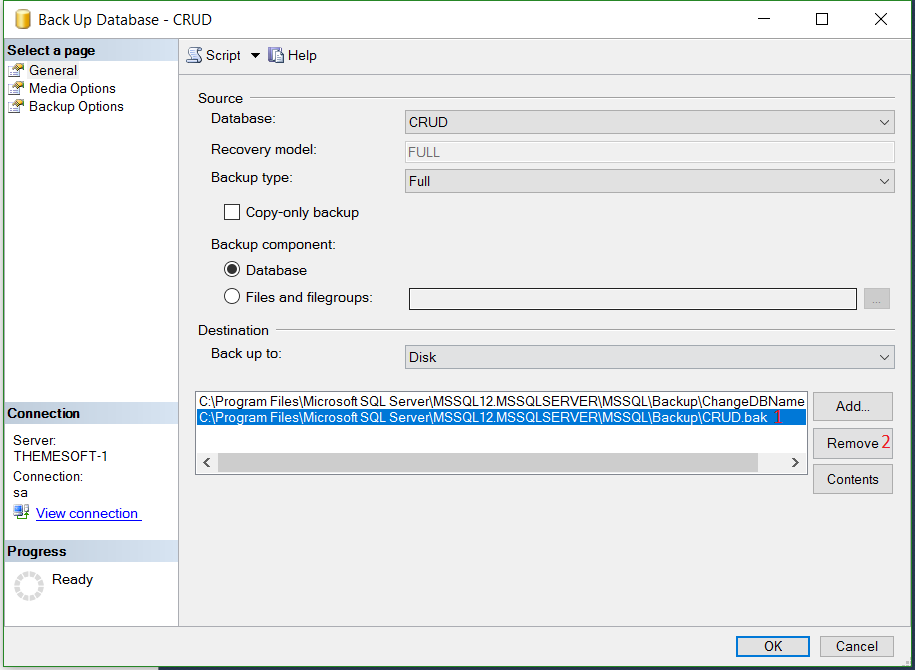Click the progress Ready spinner icon
The width and height of the screenshot is (915, 670).
coord(29,585)
